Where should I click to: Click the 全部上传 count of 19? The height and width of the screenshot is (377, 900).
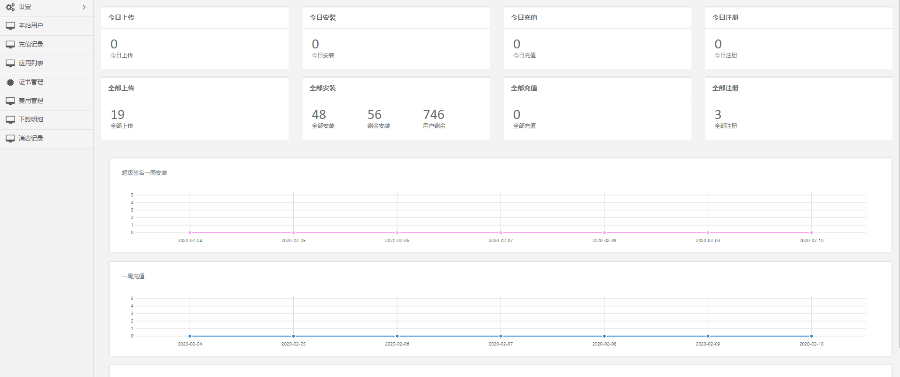[x=118, y=115]
